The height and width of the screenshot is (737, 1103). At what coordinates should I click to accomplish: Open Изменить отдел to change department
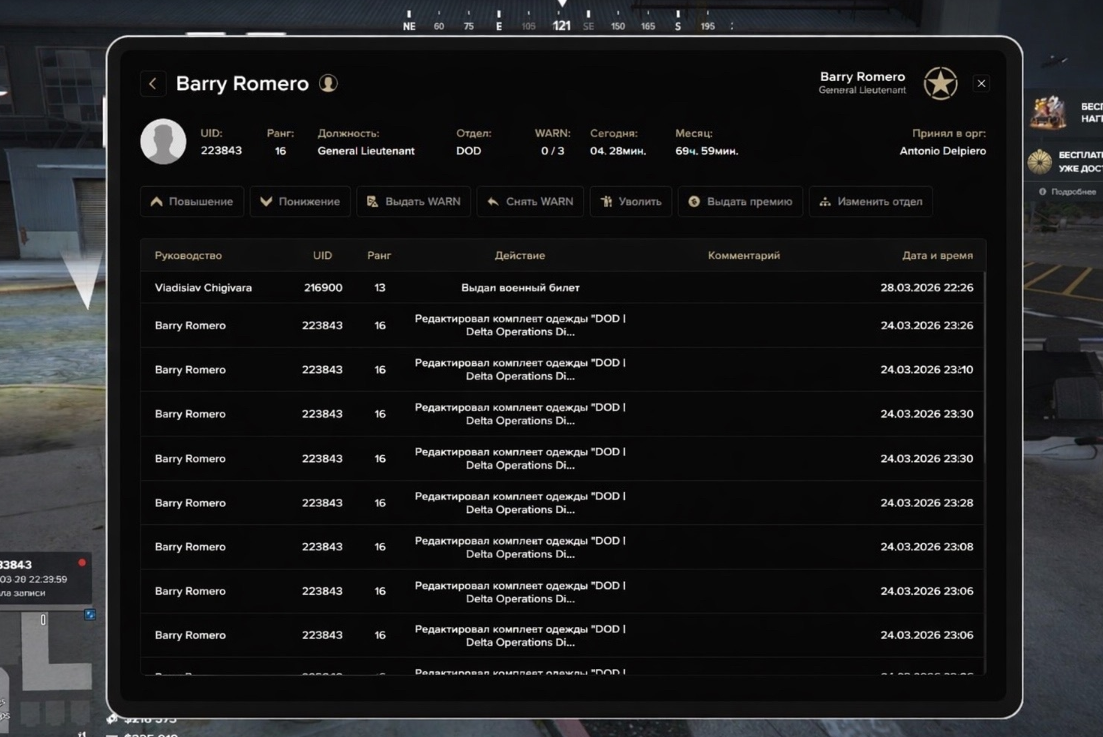[870, 202]
